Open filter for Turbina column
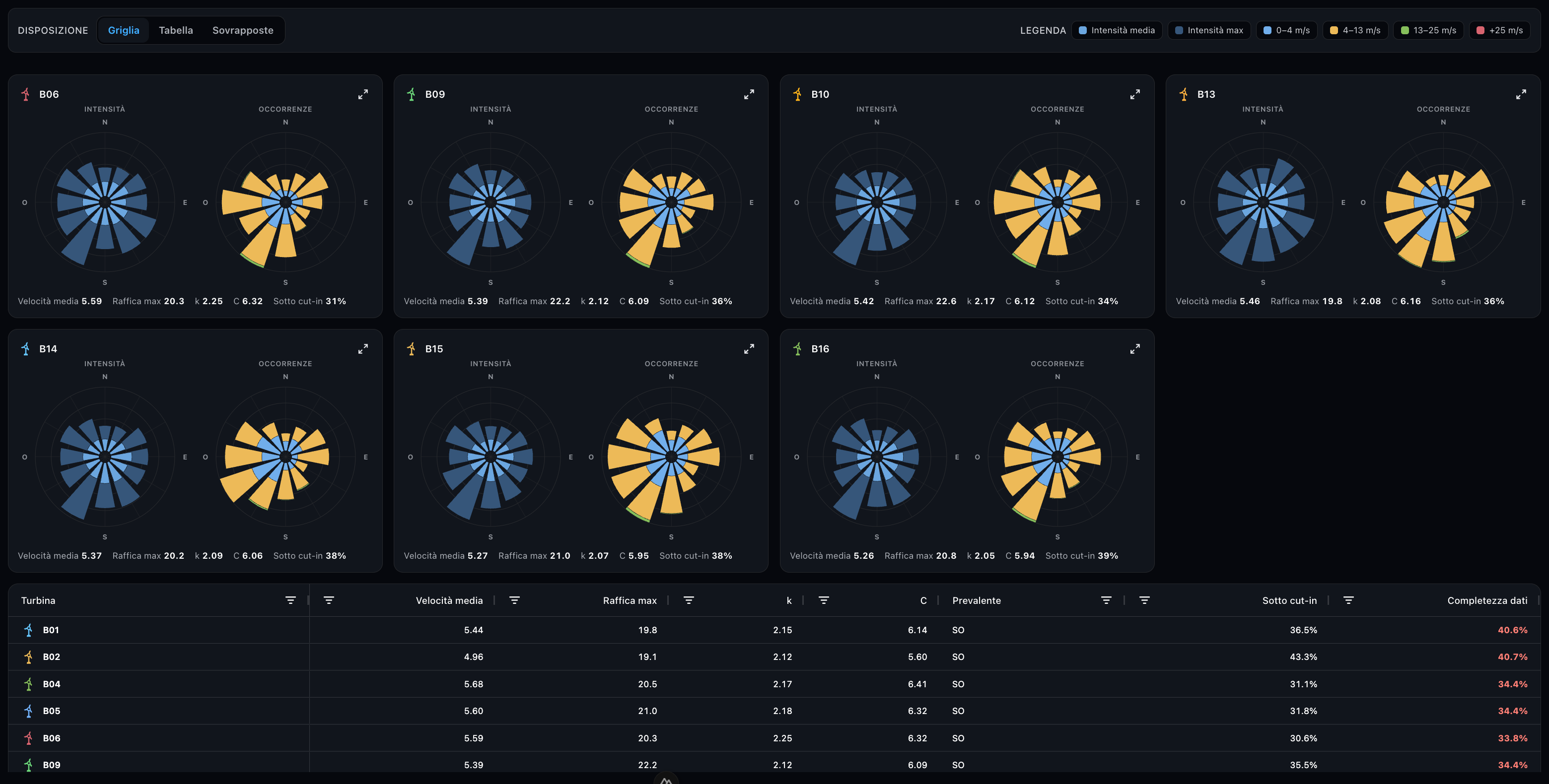 [290, 601]
